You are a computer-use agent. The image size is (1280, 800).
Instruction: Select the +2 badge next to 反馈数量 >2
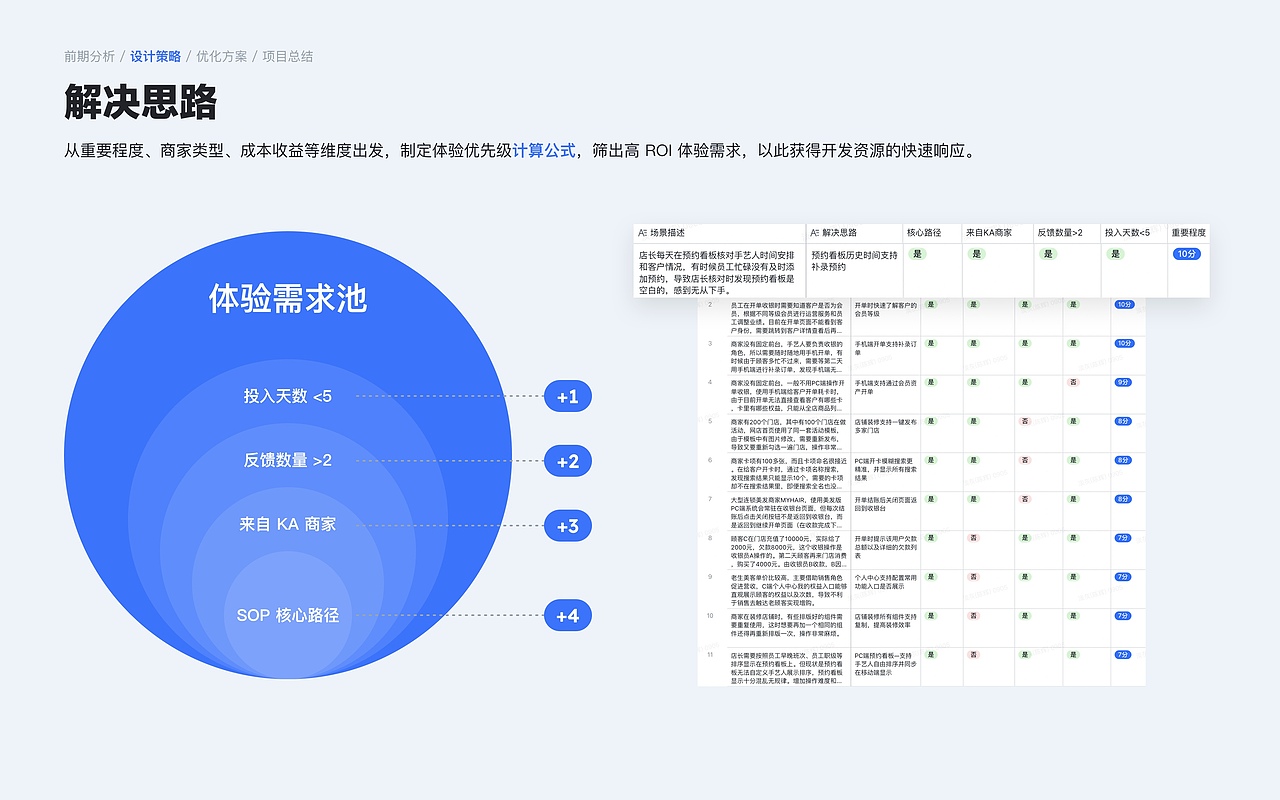[567, 461]
